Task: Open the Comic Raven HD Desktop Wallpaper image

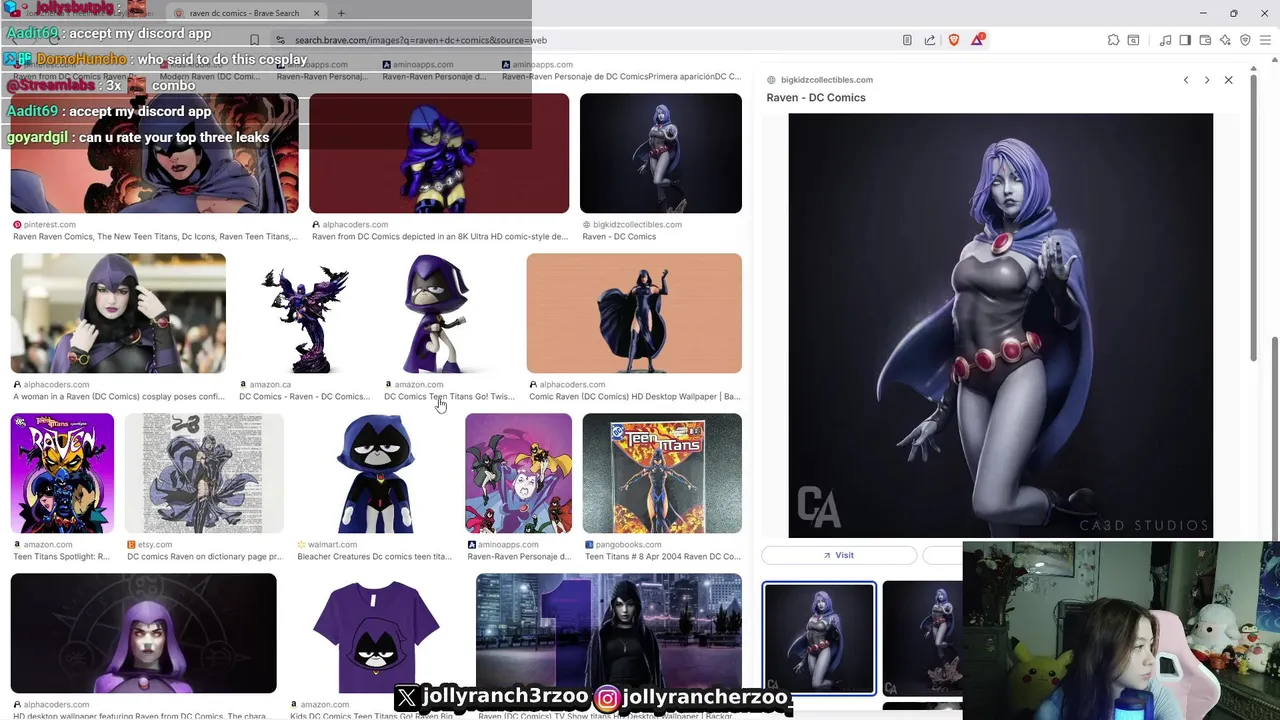Action: click(x=634, y=313)
